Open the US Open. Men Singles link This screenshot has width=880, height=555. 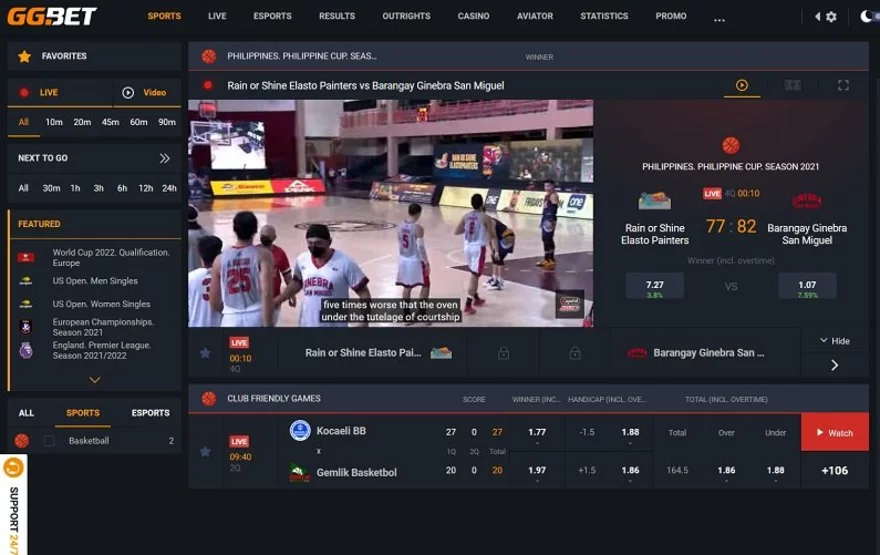pos(95,281)
